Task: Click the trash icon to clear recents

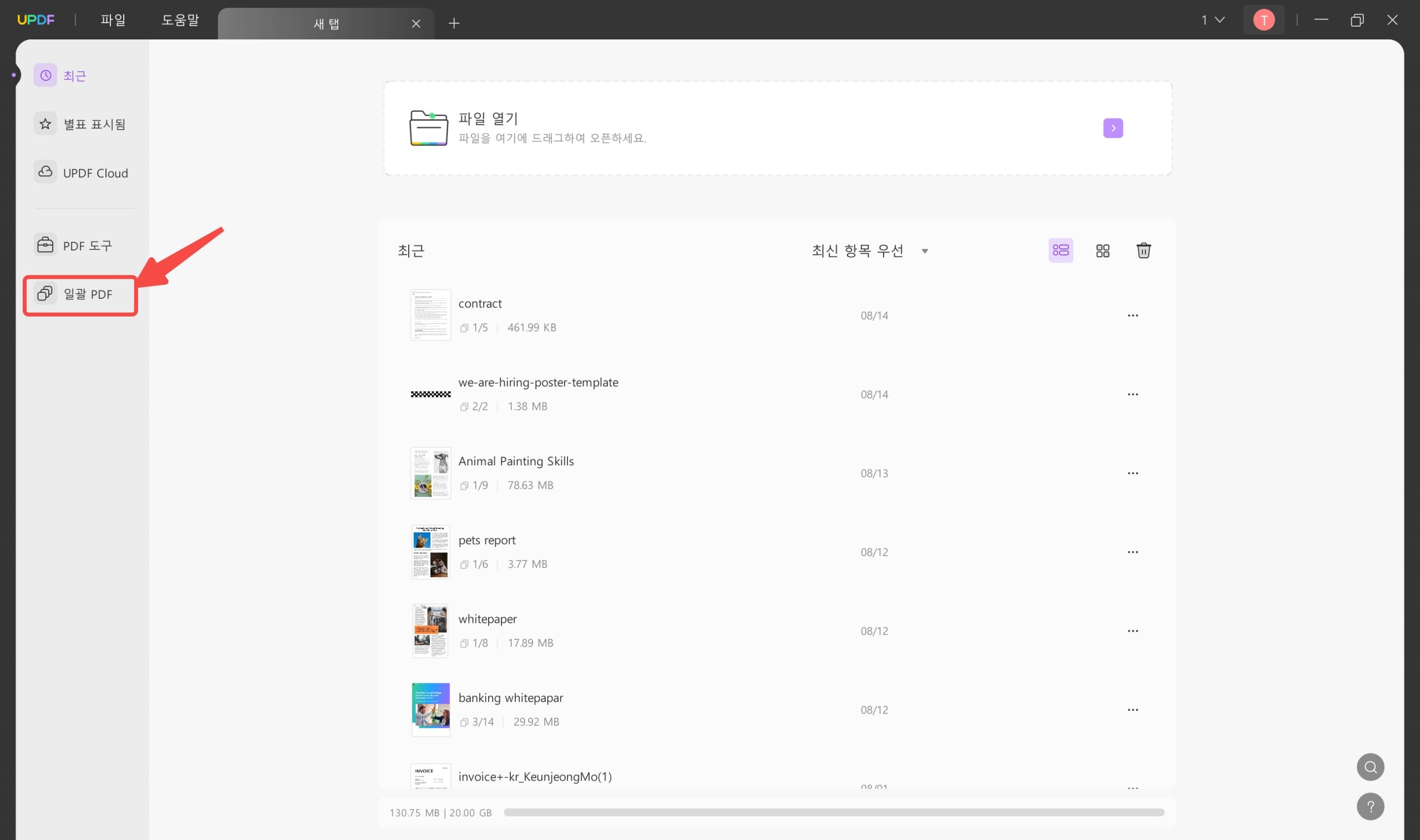Action: click(x=1143, y=250)
